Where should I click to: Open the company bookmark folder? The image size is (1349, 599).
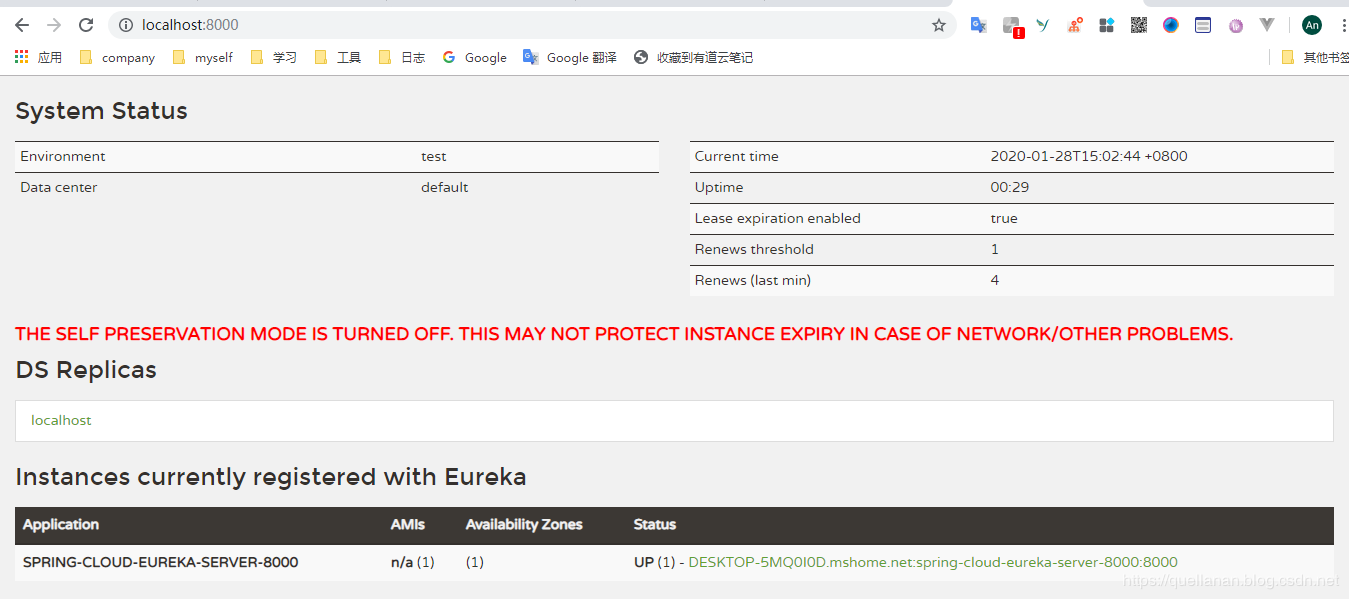tap(117, 58)
